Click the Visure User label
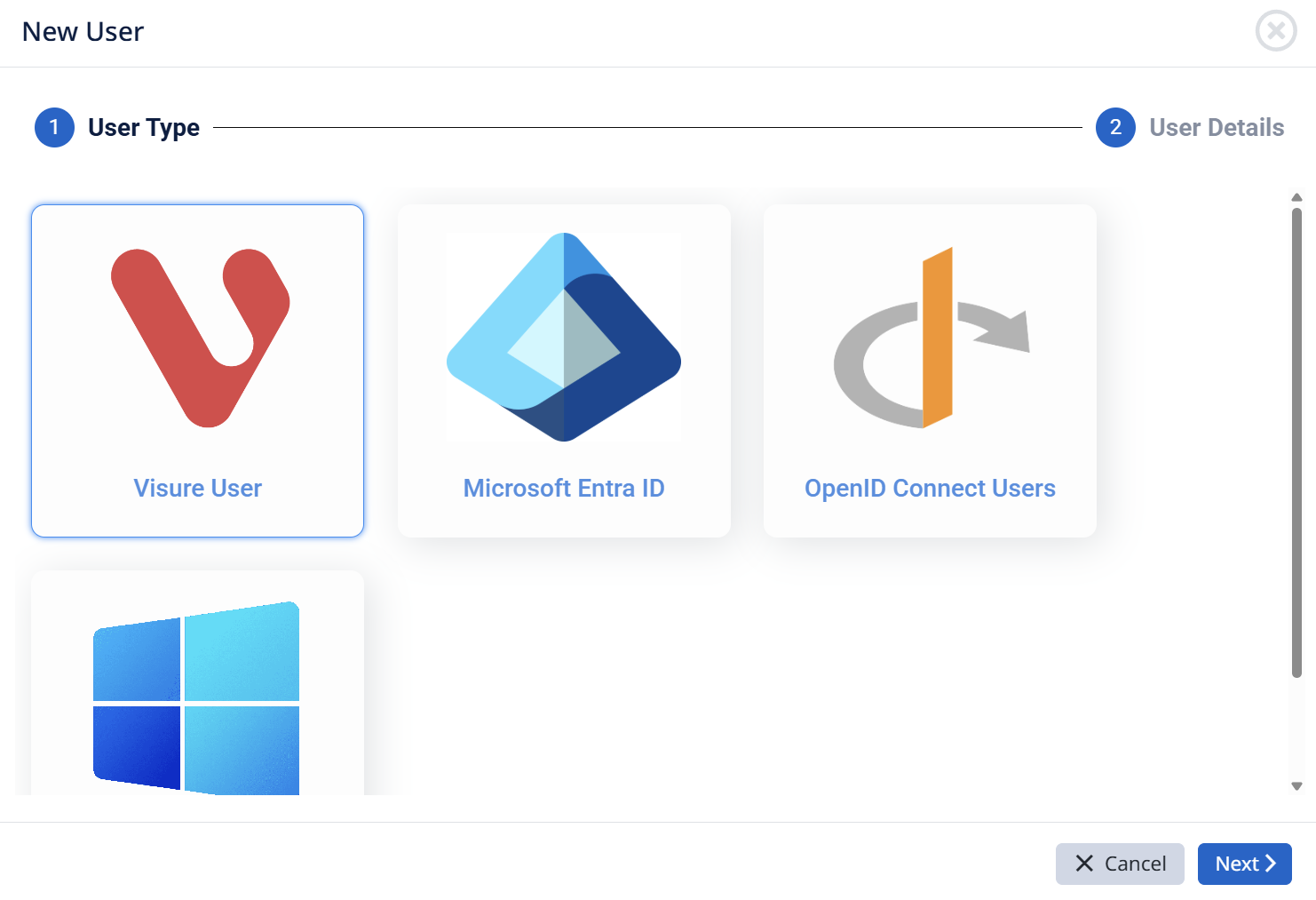The image size is (1316, 900). [198, 488]
